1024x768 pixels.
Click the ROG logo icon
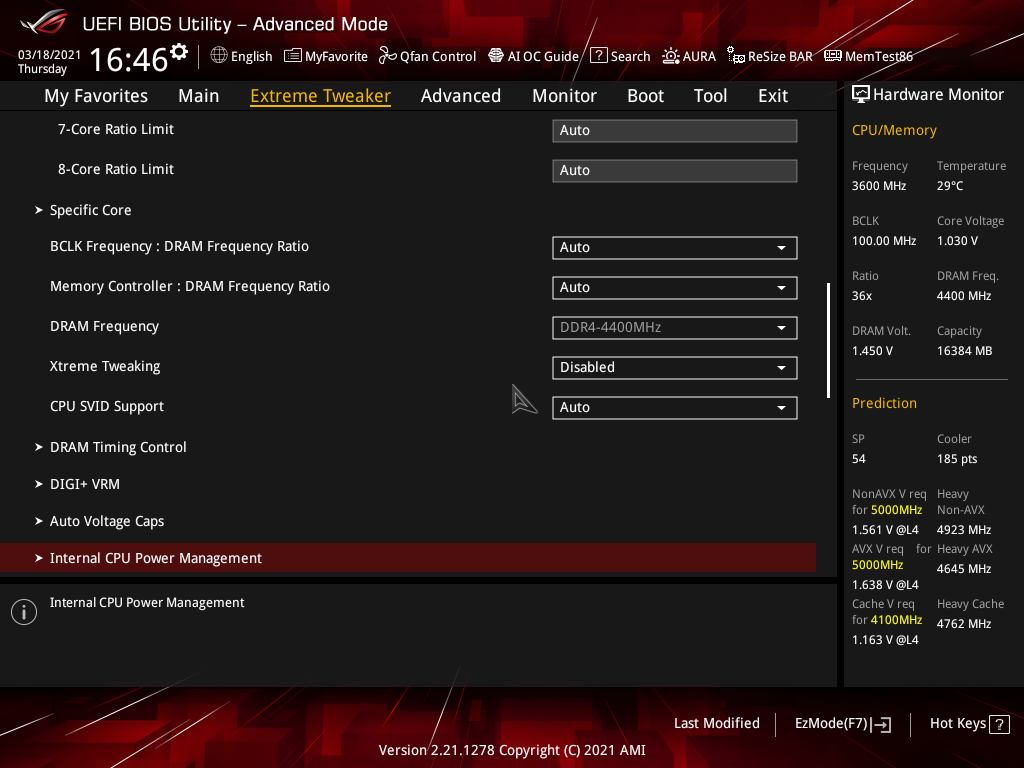tap(43, 22)
